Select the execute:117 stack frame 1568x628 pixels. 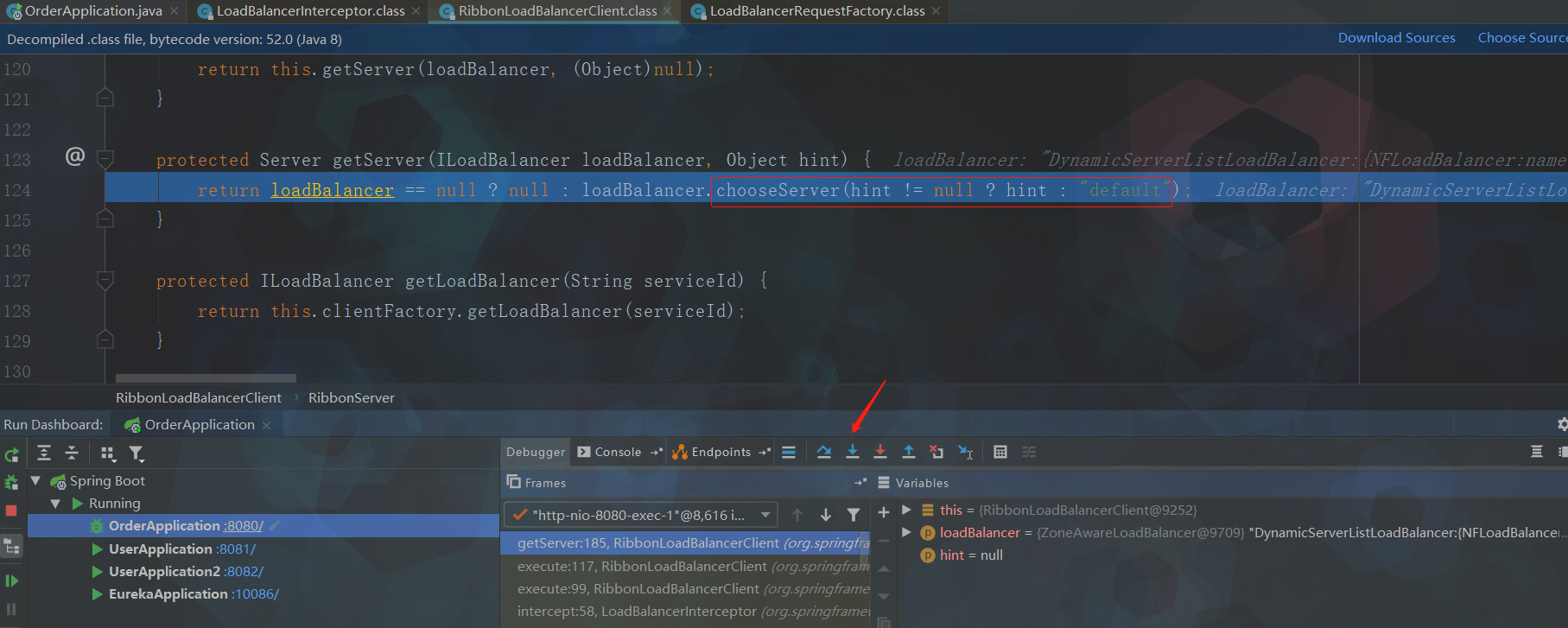tap(685, 566)
